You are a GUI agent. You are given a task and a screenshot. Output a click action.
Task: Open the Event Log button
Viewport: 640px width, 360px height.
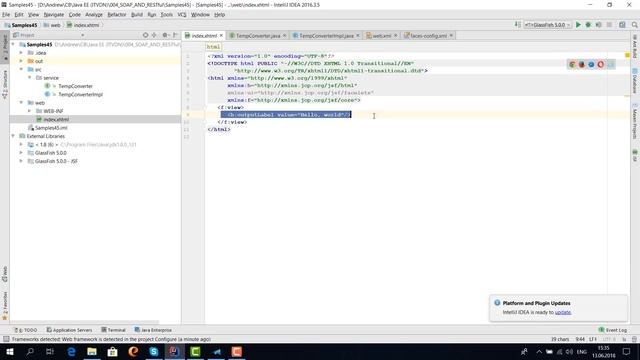coord(612,330)
